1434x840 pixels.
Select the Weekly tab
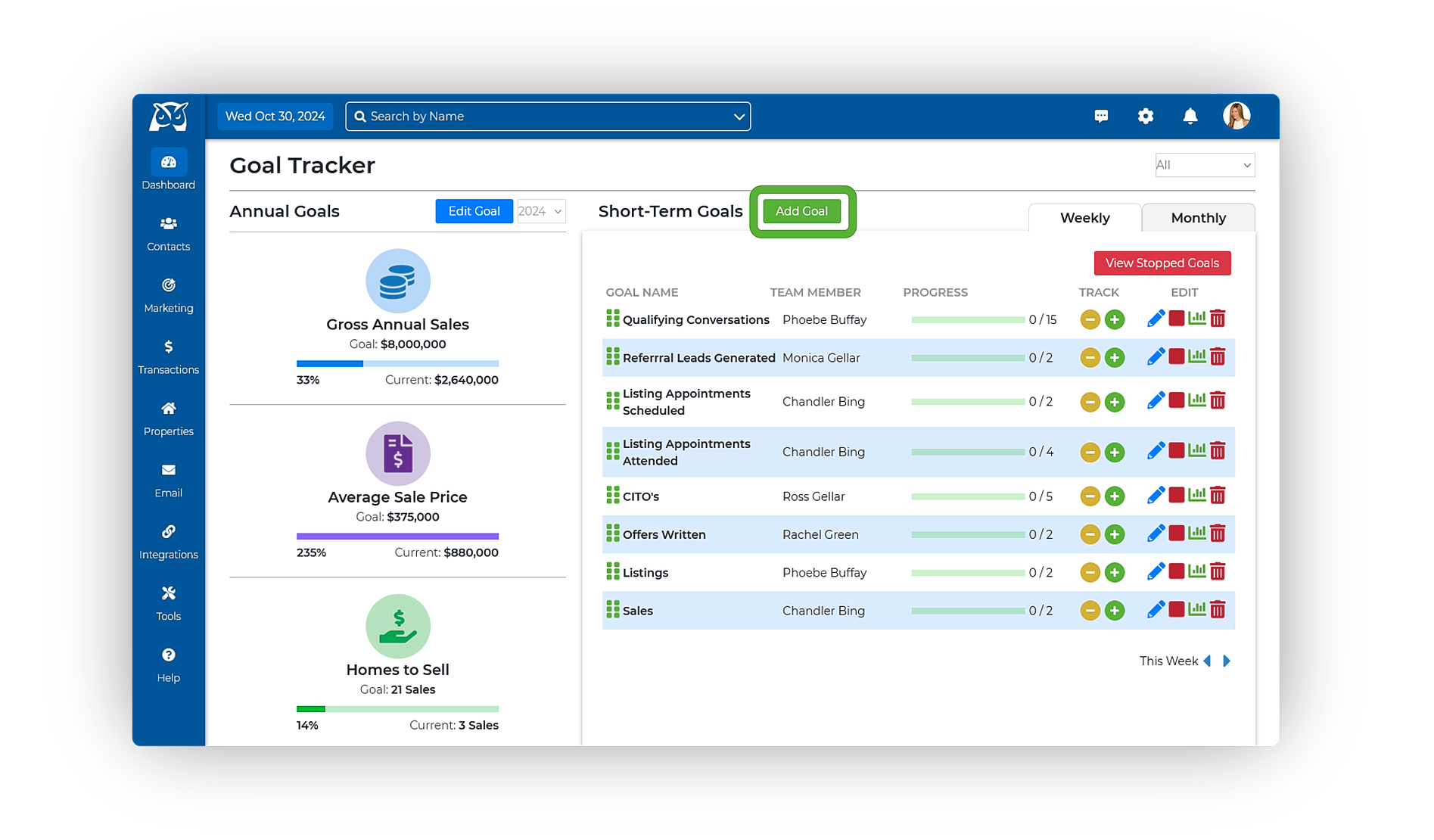(x=1084, y=218)
